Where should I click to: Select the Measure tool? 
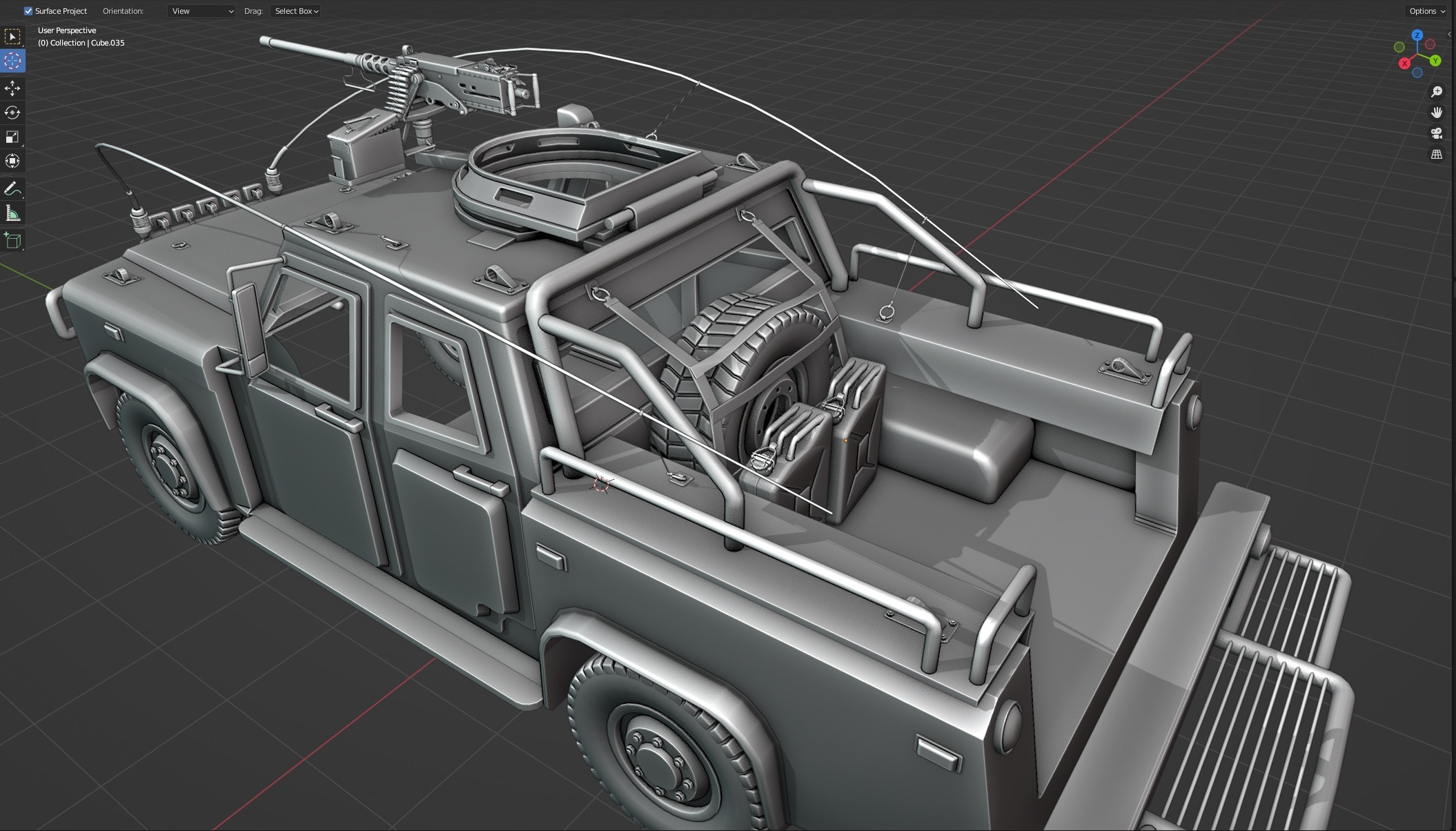[12, 212]
